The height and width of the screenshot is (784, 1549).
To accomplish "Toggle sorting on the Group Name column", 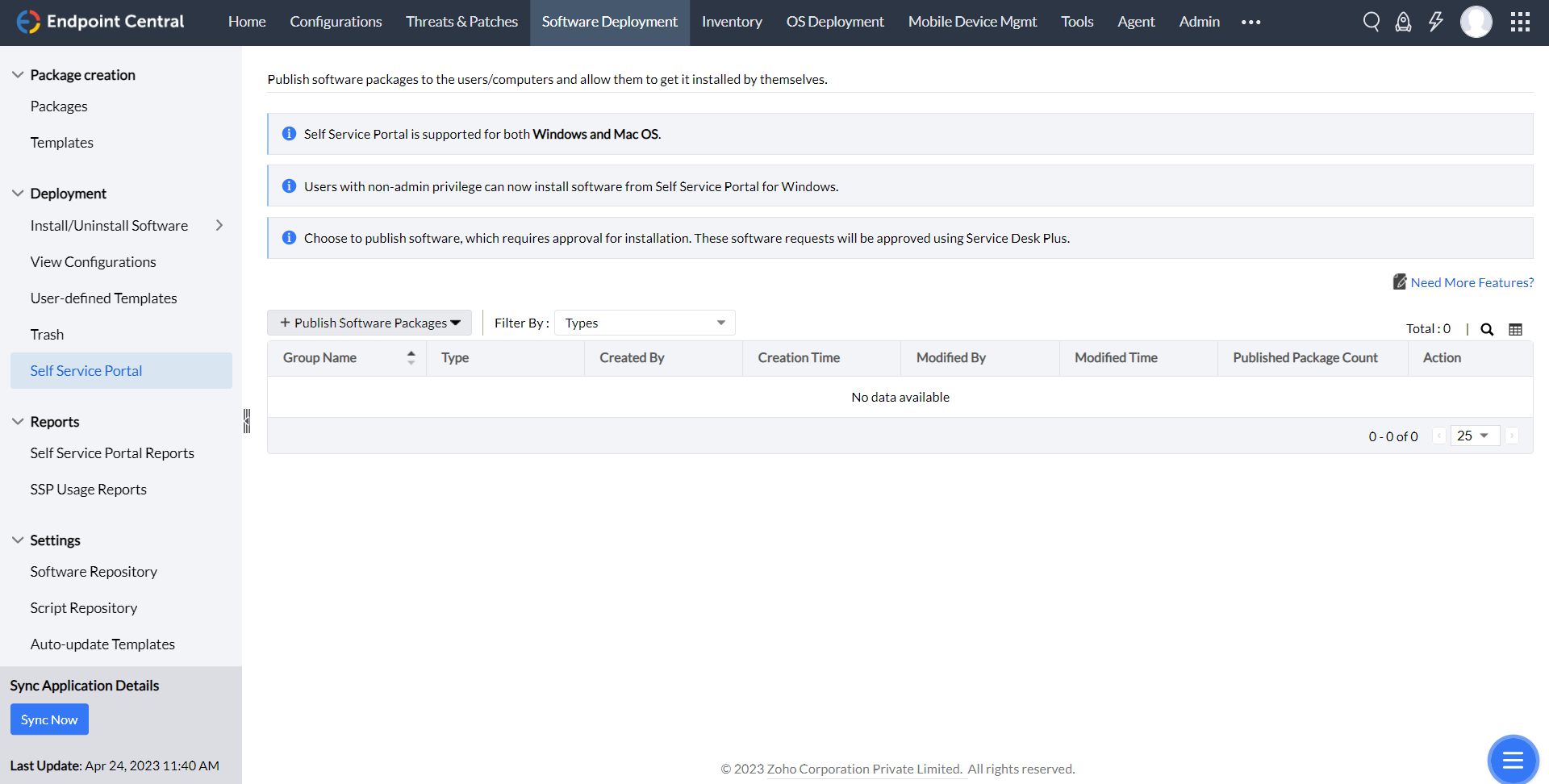I will click(411, 357).
